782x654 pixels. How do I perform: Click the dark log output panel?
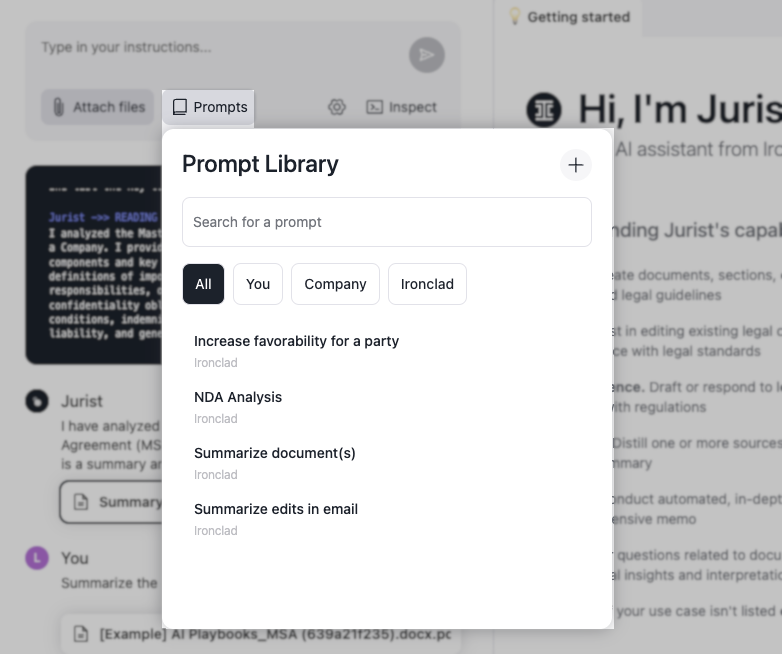94,265
